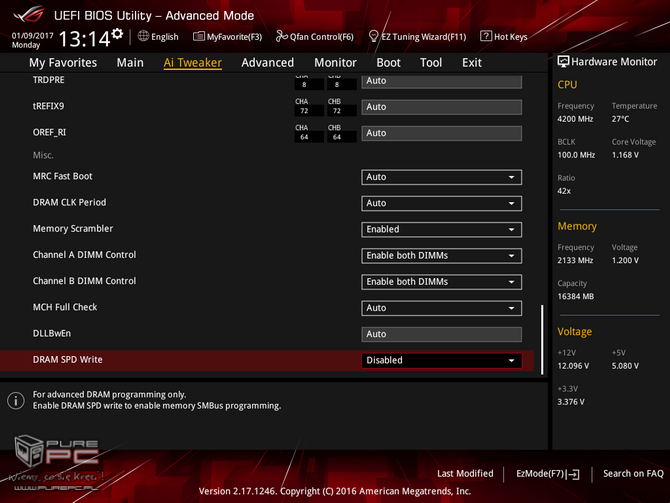Image resolution: width=670 pixels, height=503 pixels.
Task: Click the info icon beside help text
Action: [16, 400]
